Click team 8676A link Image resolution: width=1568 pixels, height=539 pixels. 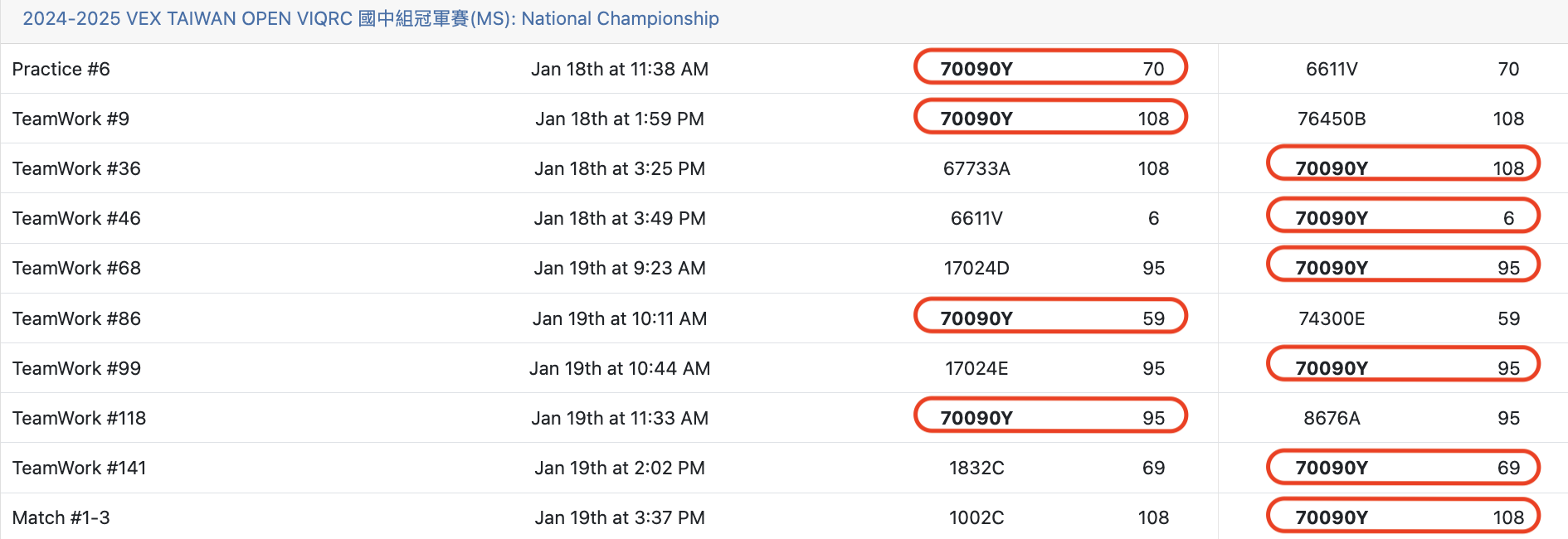[x=1331, y=418]
